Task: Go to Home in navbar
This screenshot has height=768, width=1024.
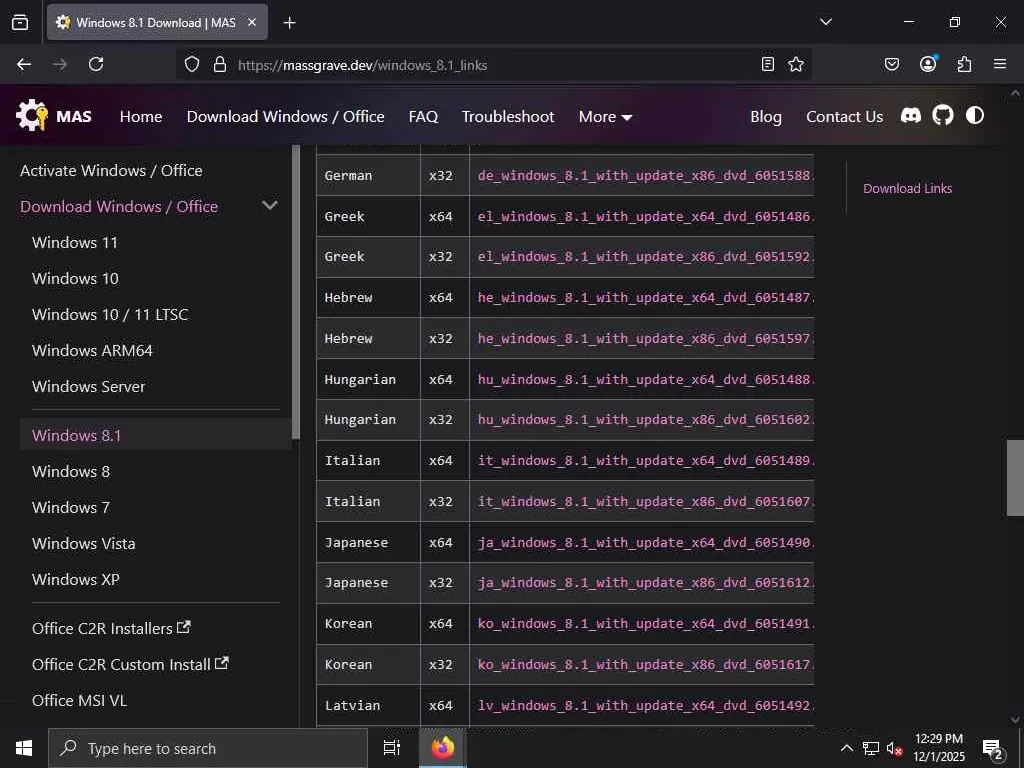Action: tap(141, 117)
